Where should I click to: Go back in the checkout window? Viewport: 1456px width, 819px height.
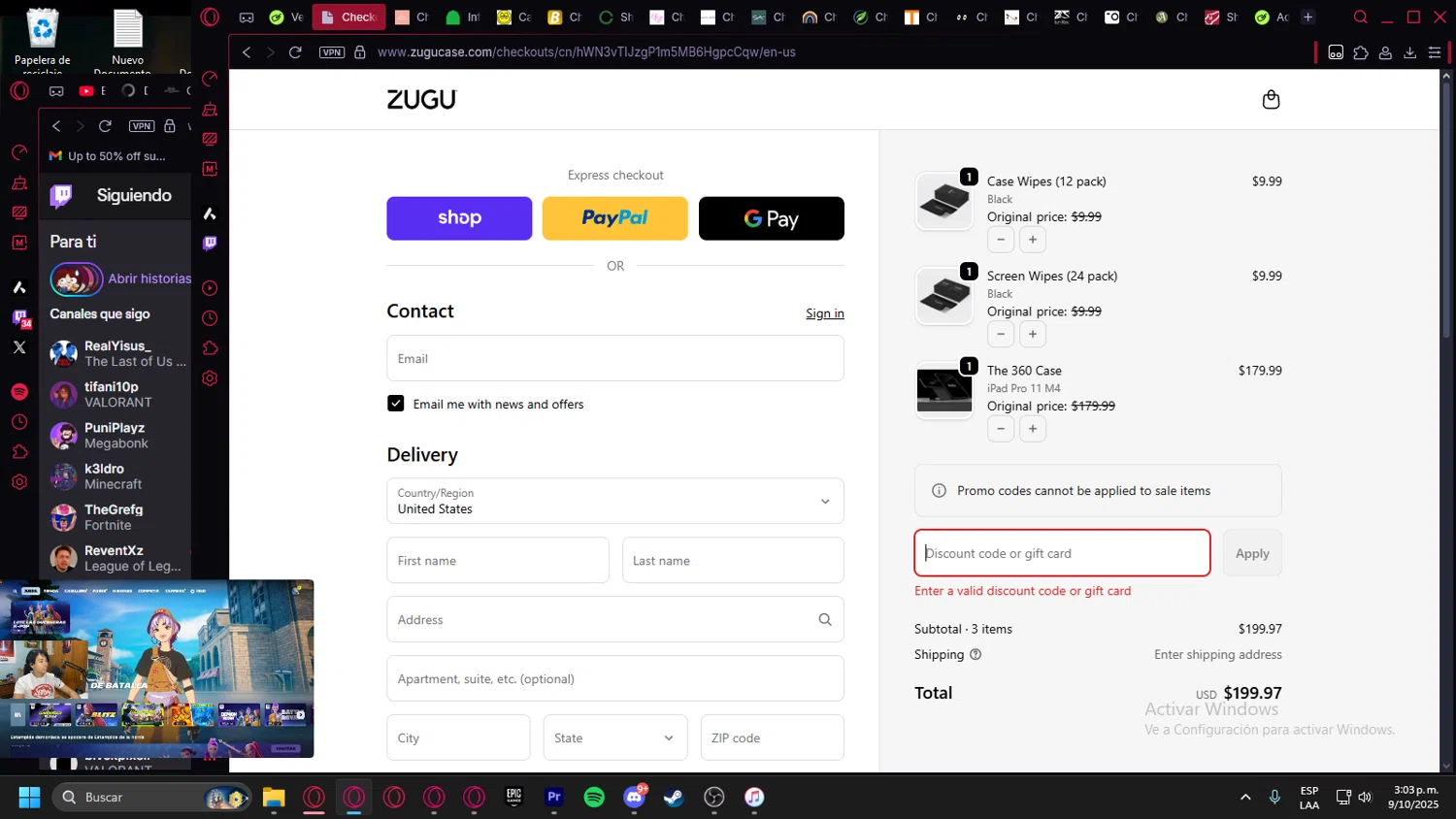[247, 51]
